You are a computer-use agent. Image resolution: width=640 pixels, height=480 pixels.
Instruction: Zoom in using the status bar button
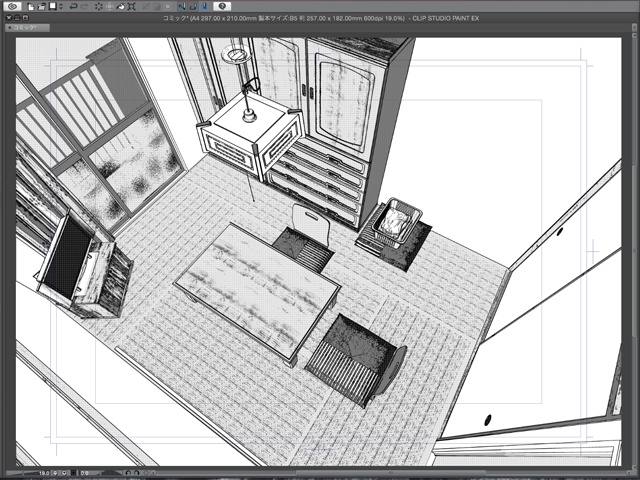64,473
